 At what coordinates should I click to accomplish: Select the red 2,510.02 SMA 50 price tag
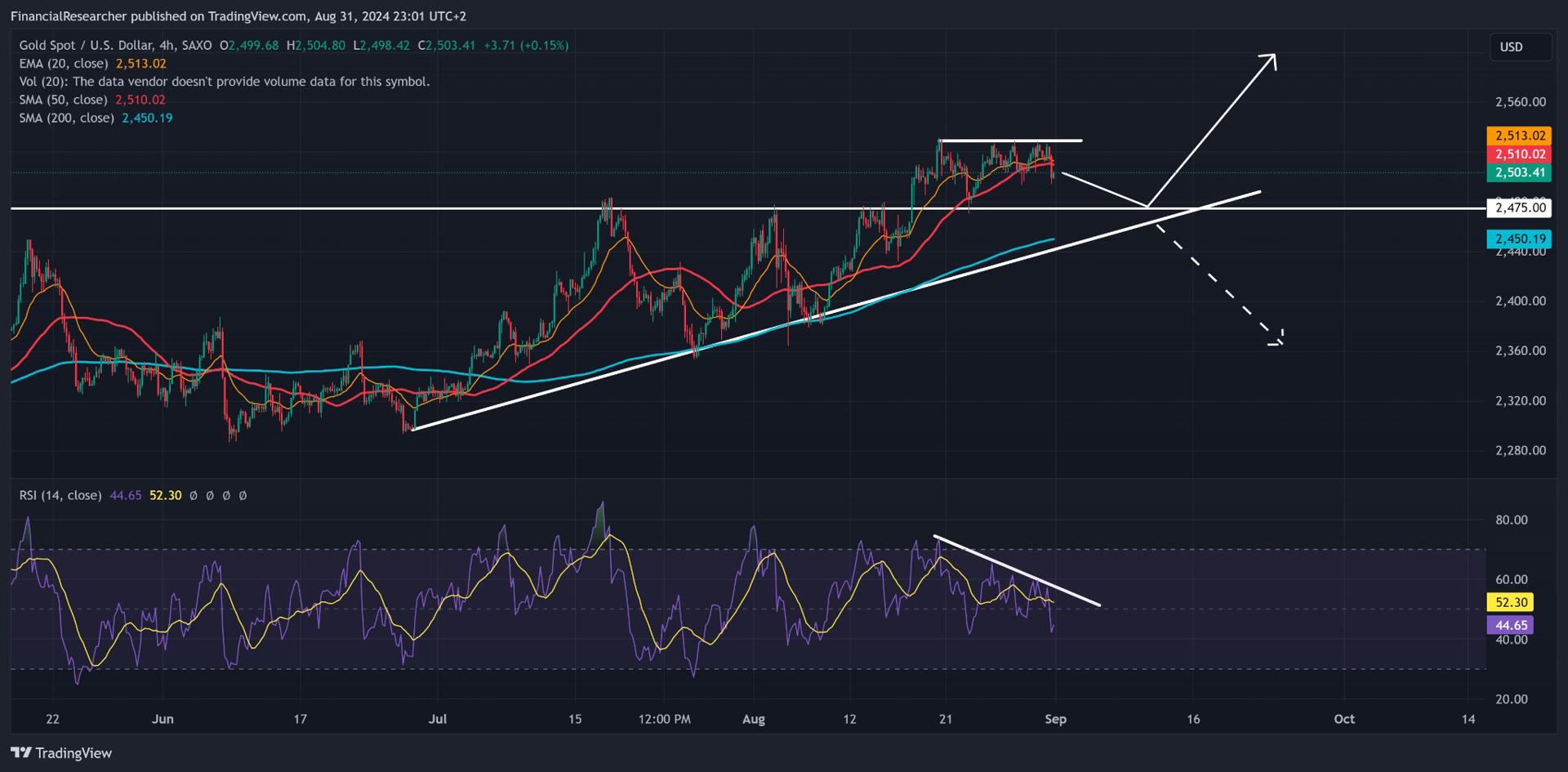(x=1519, y=154)
